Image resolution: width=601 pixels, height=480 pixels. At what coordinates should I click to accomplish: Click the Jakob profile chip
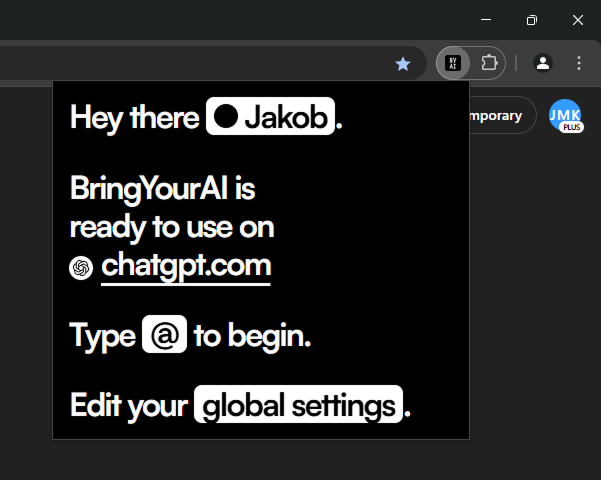(x=270, y=116)
